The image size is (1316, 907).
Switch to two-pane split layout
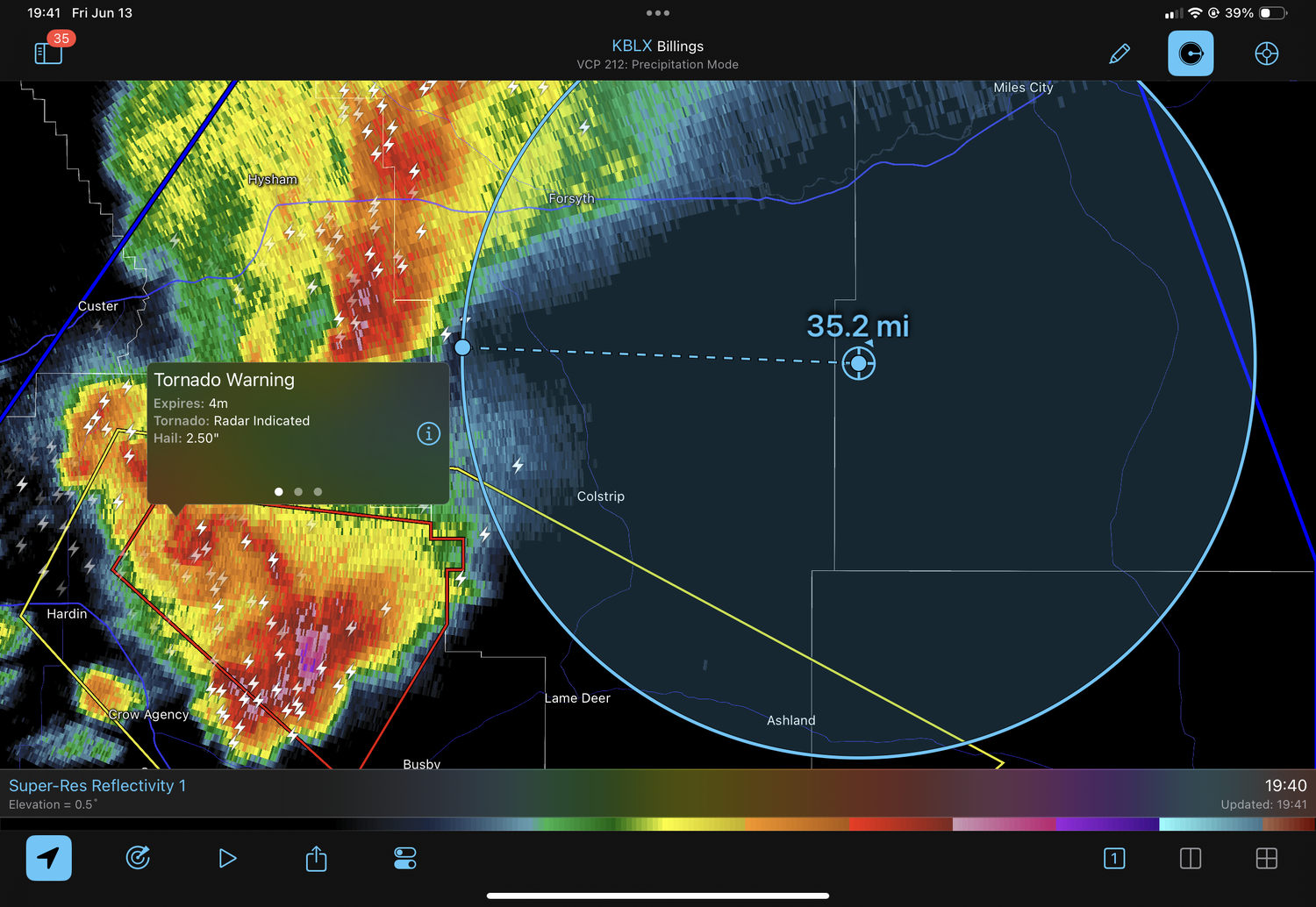tap(1191, 858)
